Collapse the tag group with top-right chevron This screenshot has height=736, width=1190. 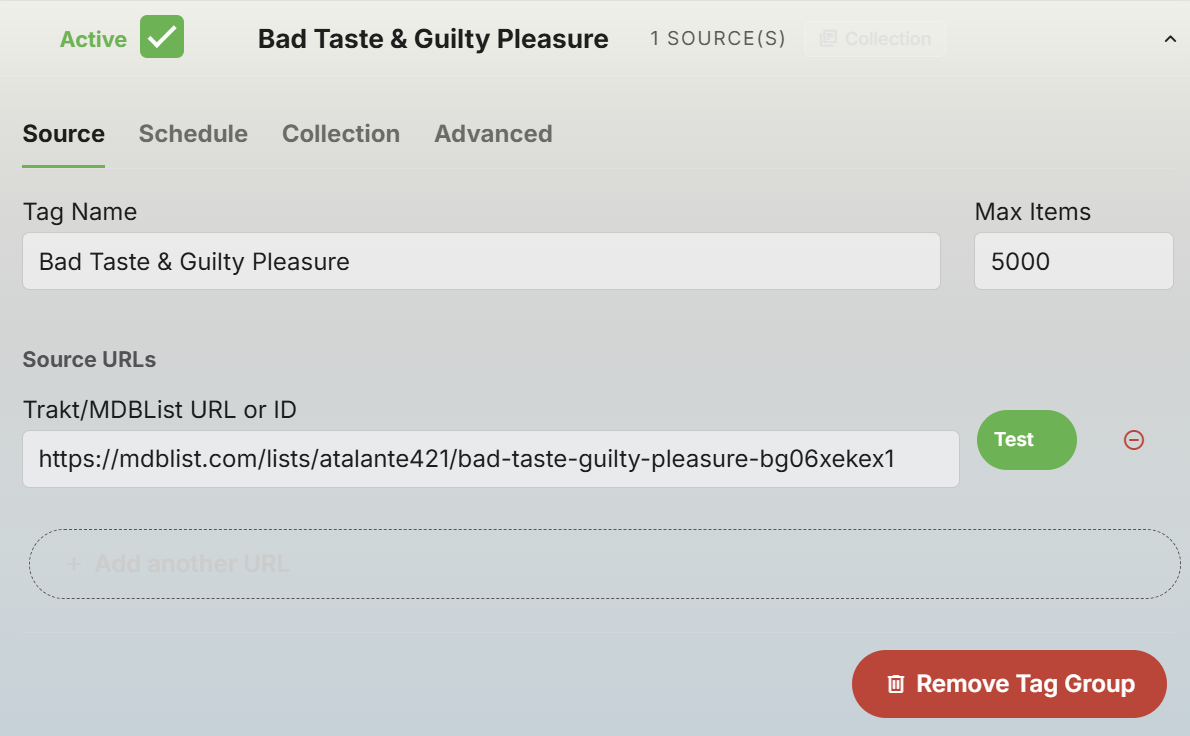(x=1170, y=39)
